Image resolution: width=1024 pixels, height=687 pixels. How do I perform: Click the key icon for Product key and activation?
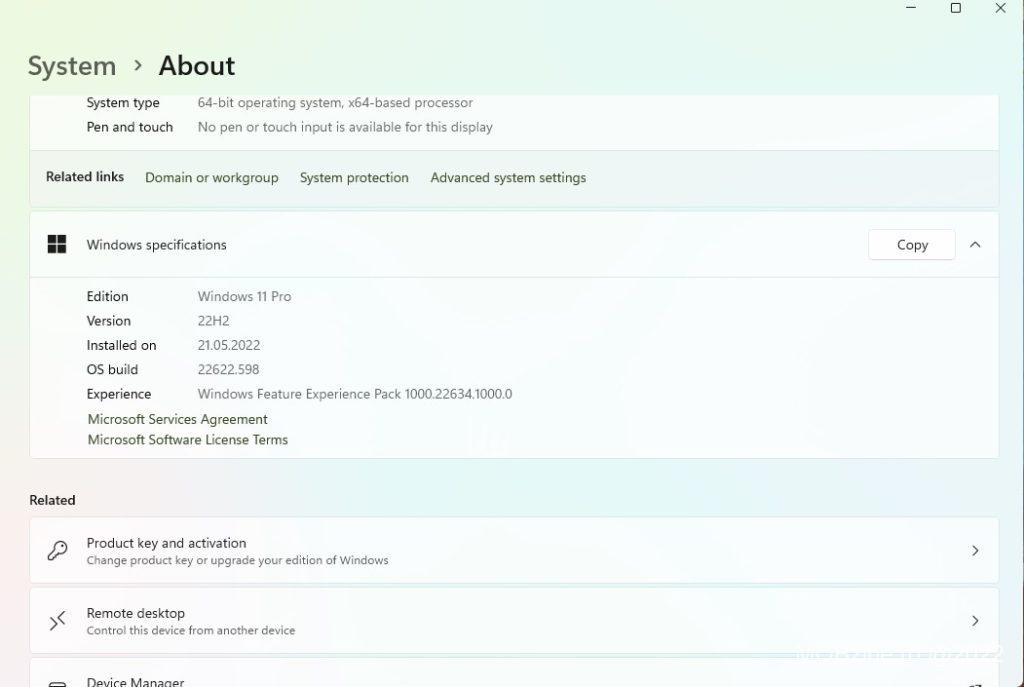click(58, 551)
